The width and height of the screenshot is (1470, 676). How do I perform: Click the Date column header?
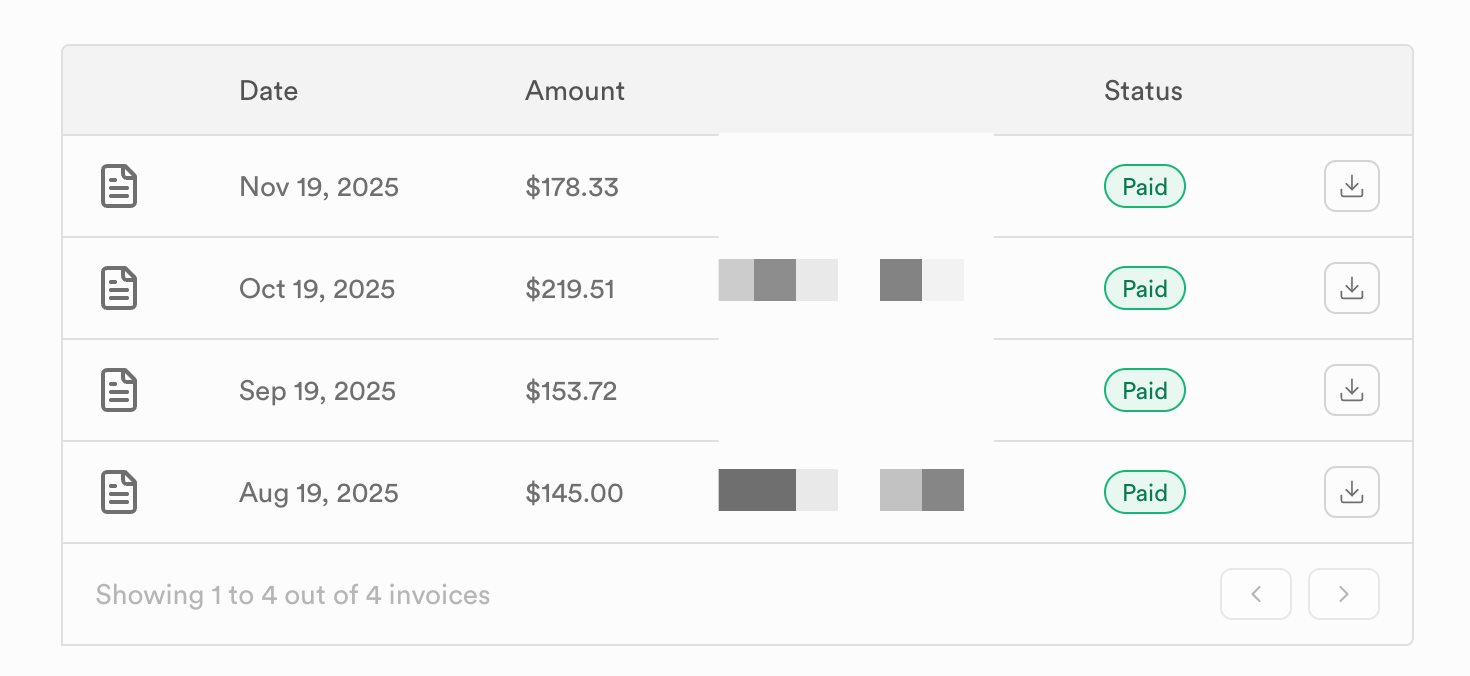269,91
